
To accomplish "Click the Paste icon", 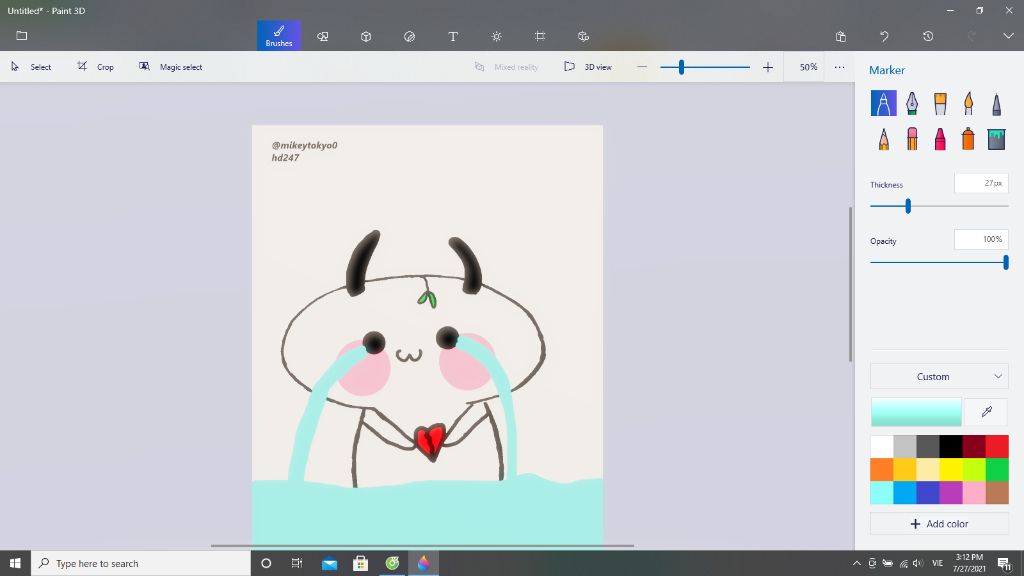I will (840, 36).
